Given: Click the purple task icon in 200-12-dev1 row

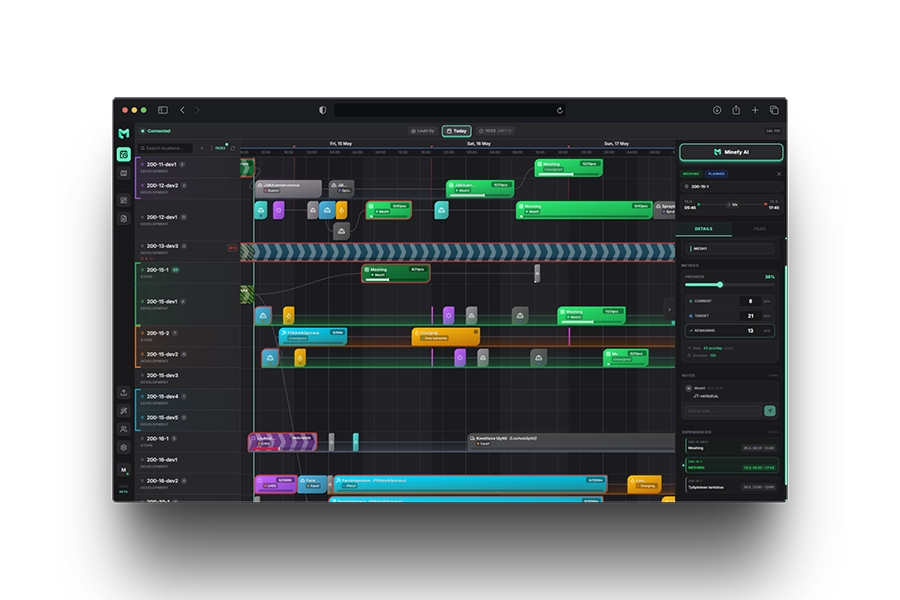Looking at the screenshot, I should coord(278,210).
